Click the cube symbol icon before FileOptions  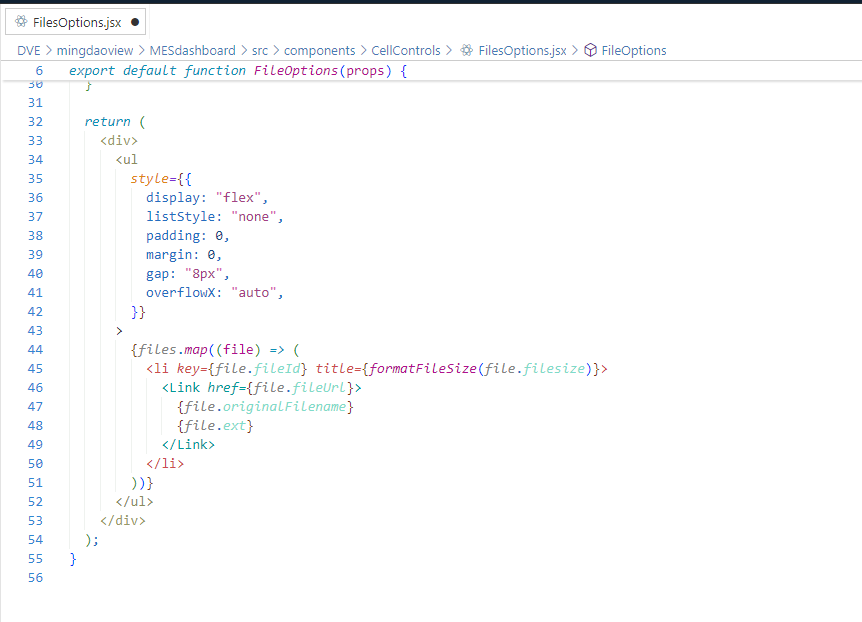coord(590,50)
